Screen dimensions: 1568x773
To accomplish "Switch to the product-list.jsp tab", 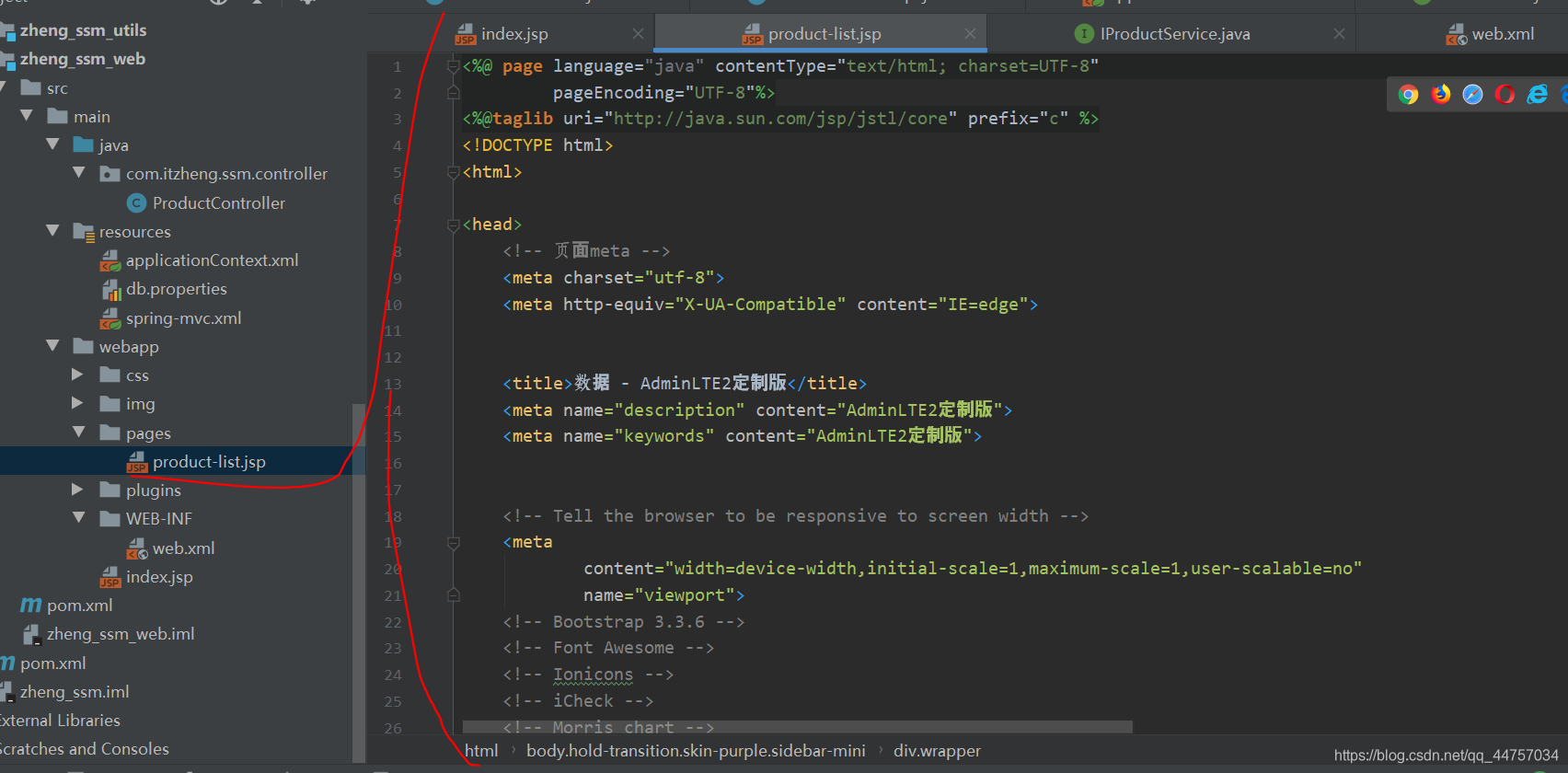I will (821, 34).
